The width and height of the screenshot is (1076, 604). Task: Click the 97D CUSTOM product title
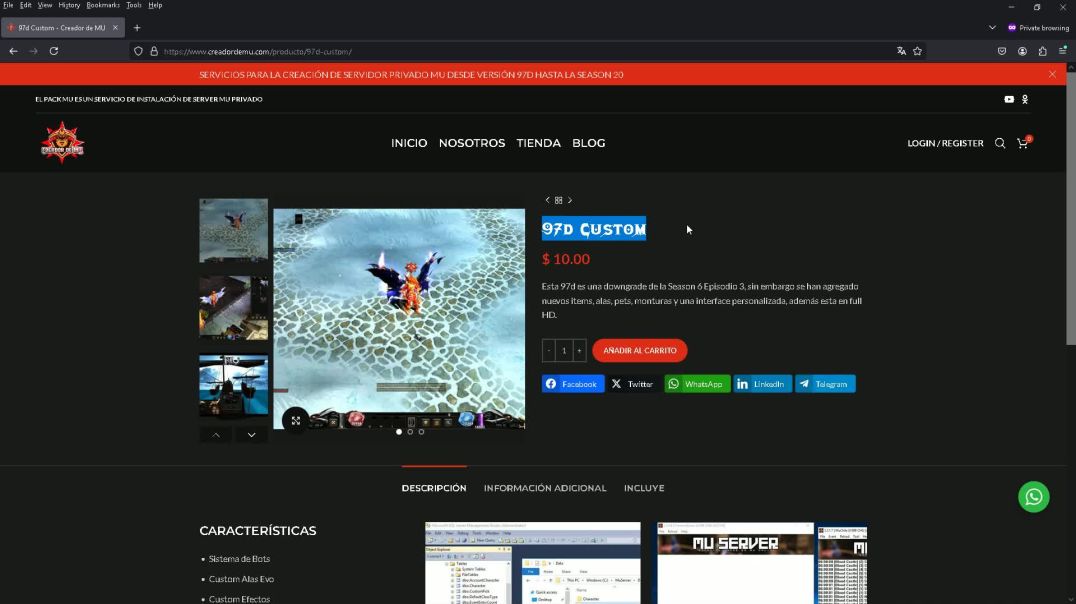[594, 229]
